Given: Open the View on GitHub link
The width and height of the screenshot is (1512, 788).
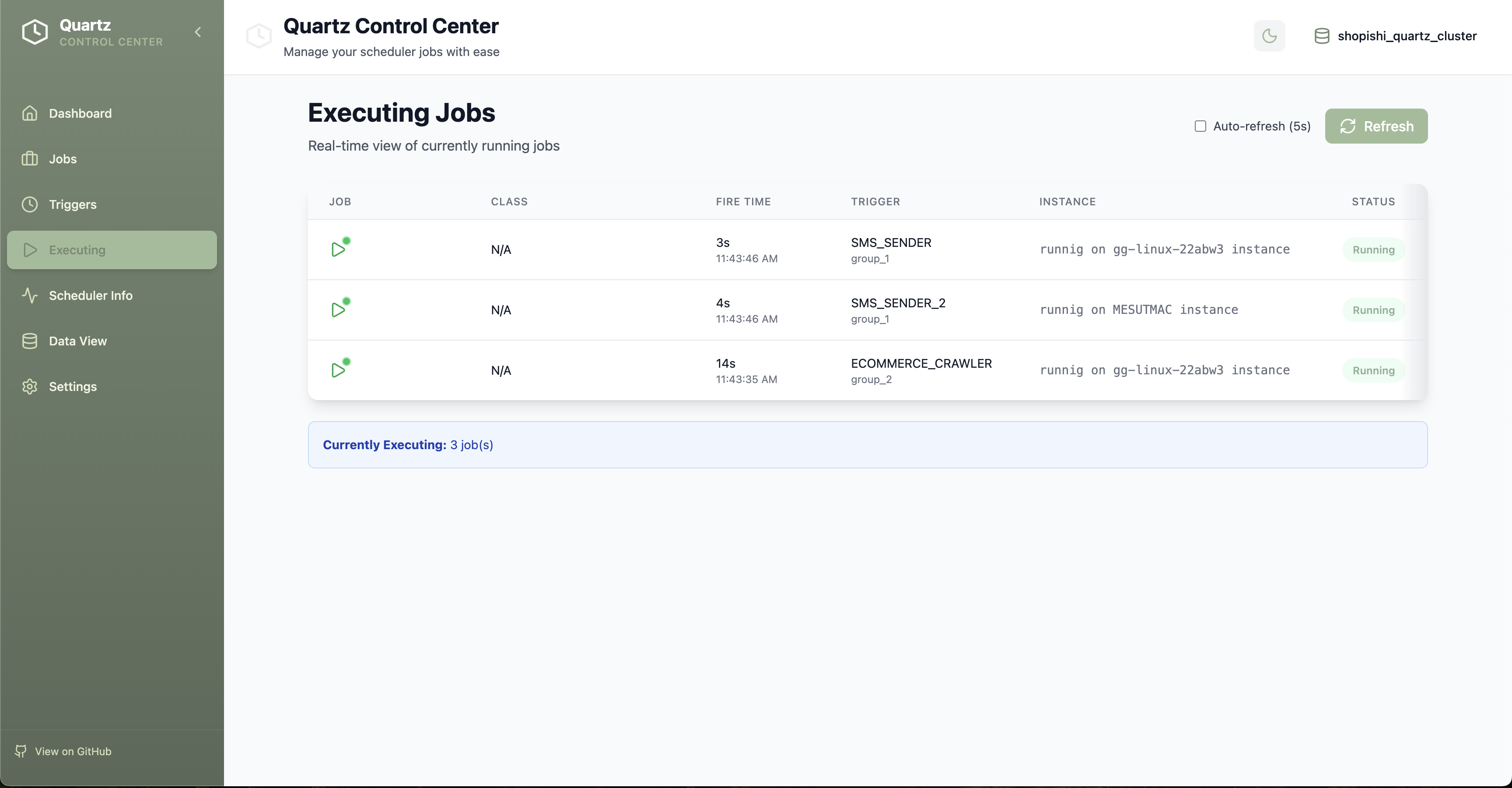Looking at the screenshot, I should (x=73, y=751).
